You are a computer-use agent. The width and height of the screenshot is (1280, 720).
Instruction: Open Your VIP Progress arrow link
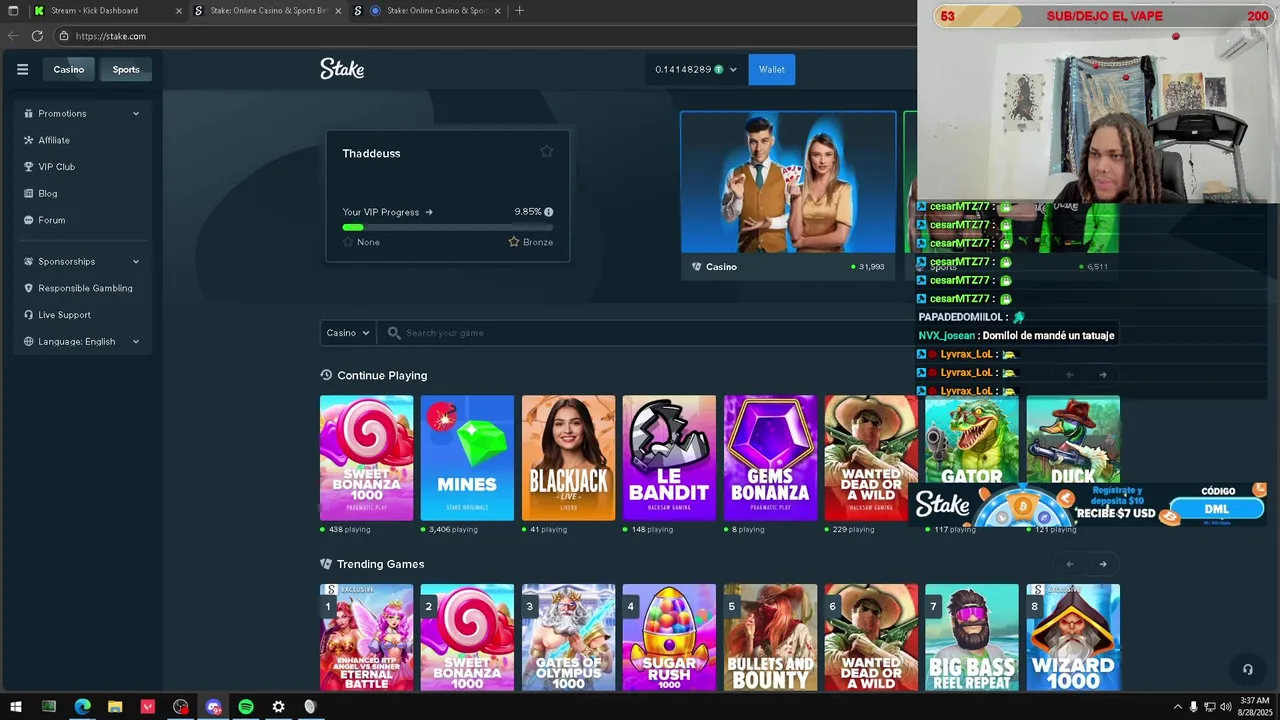pos(388,212)
